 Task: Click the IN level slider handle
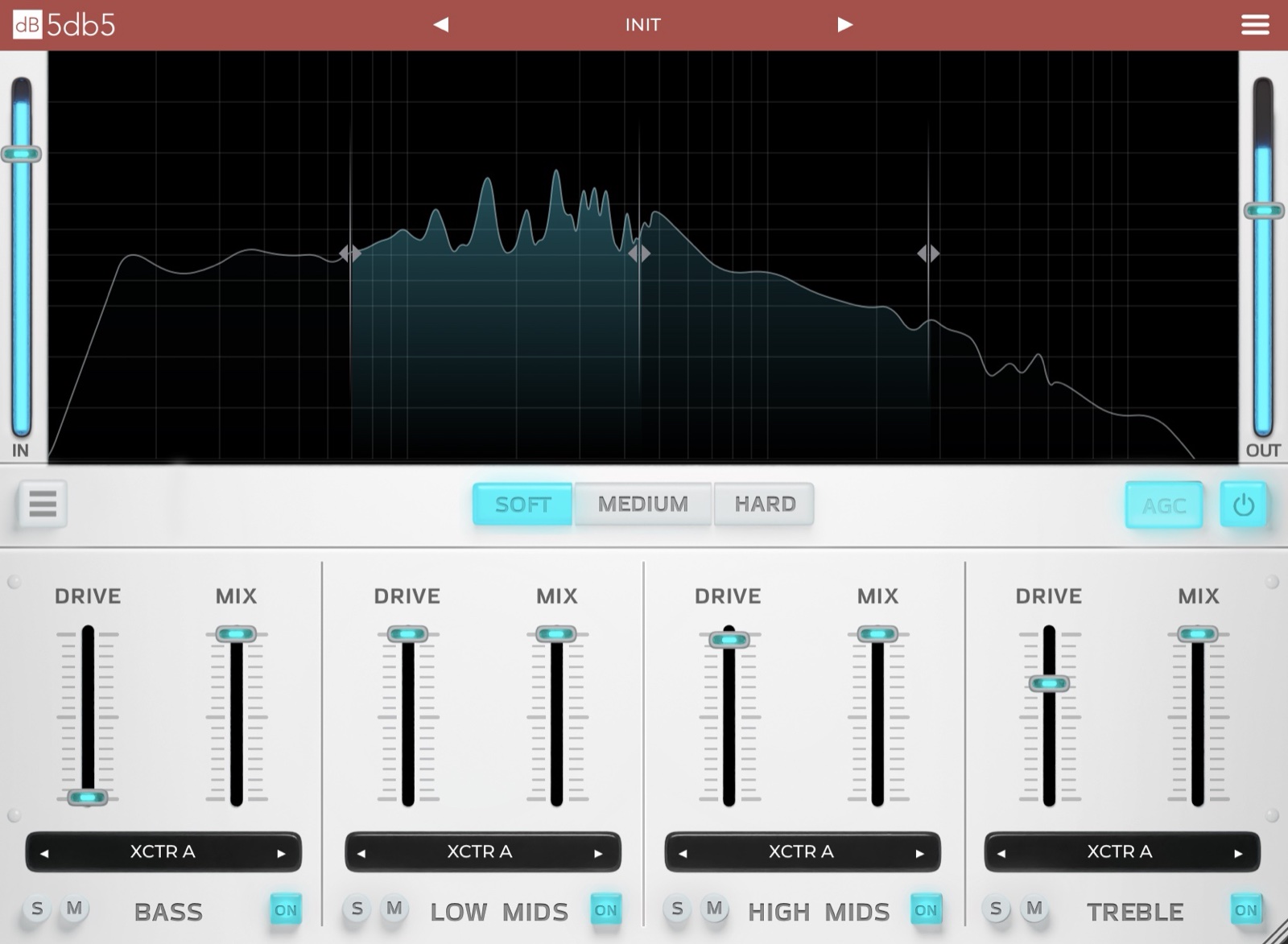pyautogui.click(x=21, y=154)
